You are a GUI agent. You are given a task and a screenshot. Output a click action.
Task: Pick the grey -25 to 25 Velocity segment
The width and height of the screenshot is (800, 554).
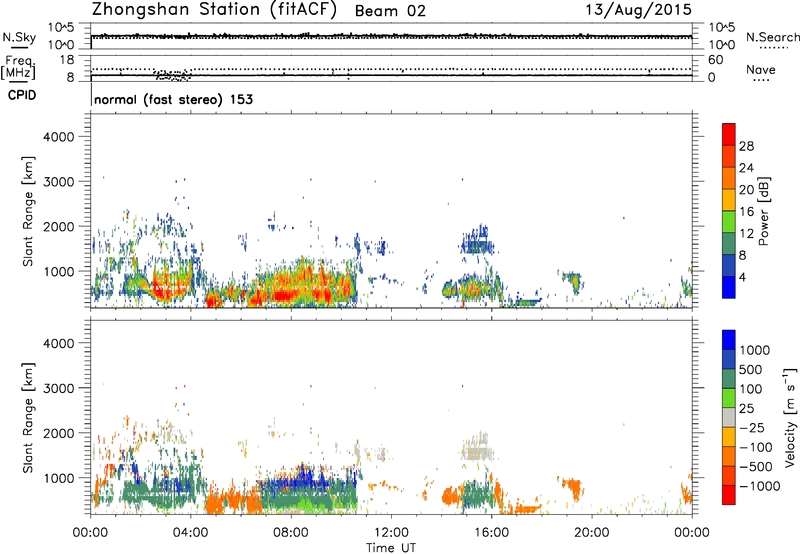coord(729,417)
